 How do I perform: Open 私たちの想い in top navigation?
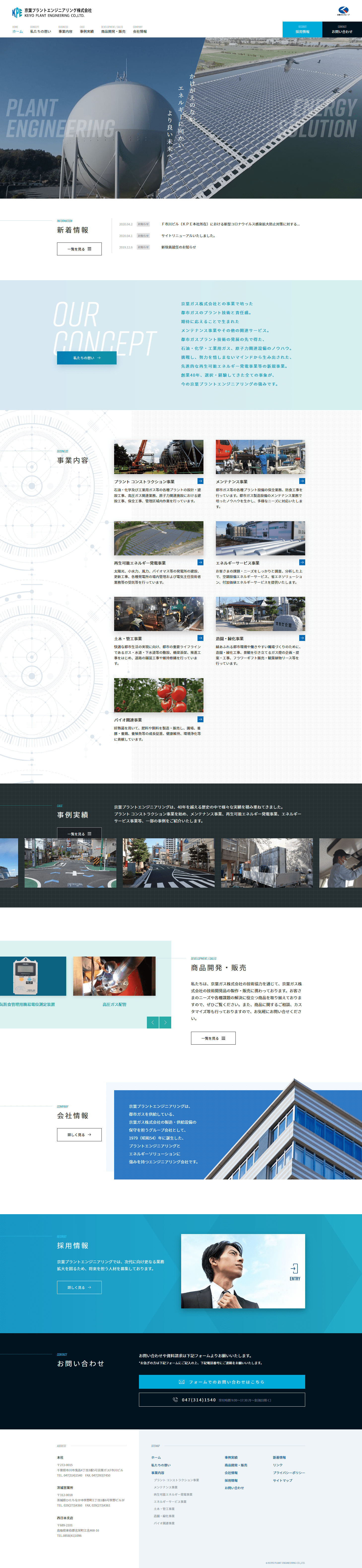coord(40,31)
